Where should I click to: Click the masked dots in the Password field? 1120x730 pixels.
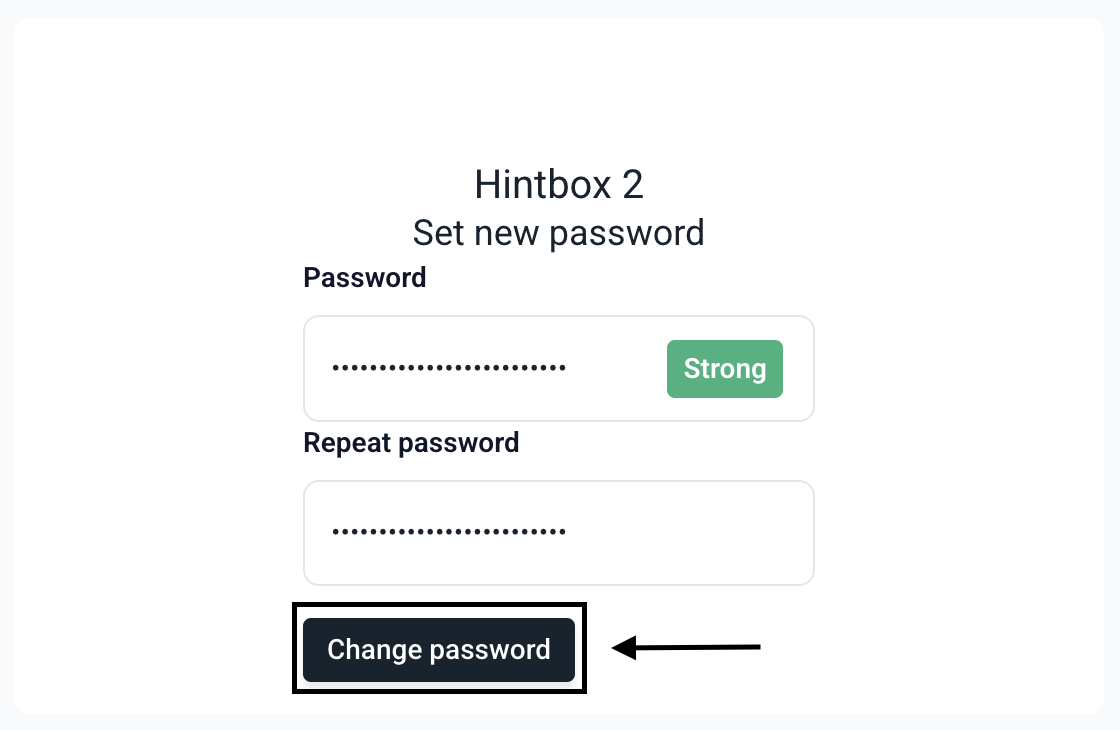click(449, 369)
